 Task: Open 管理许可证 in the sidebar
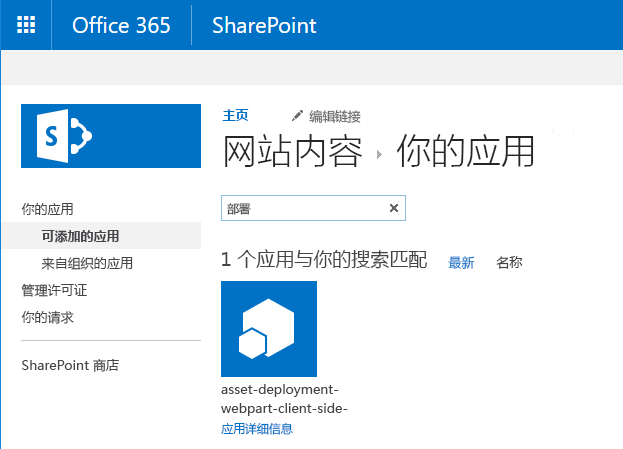54,290
